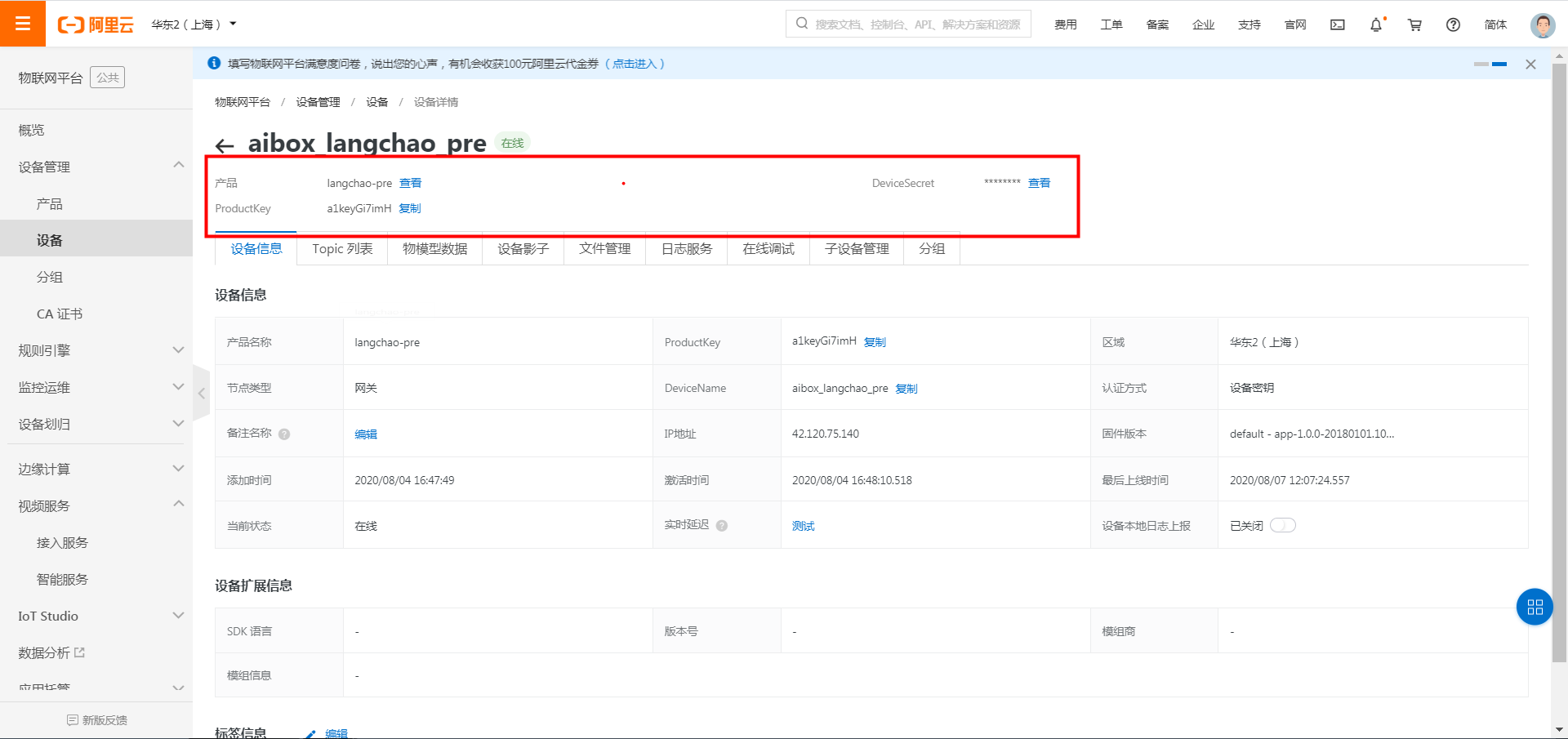Click the page vertical scrollbar

coord(1560,363)
